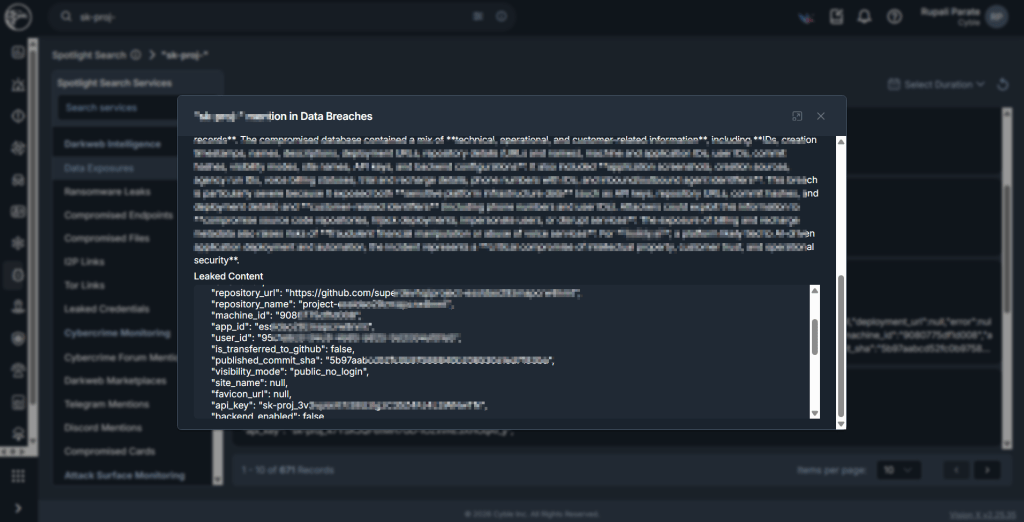The width and height of the screenshot is (1024, 522).
Task: Open the RP user profile avatar
Action: 997,17
